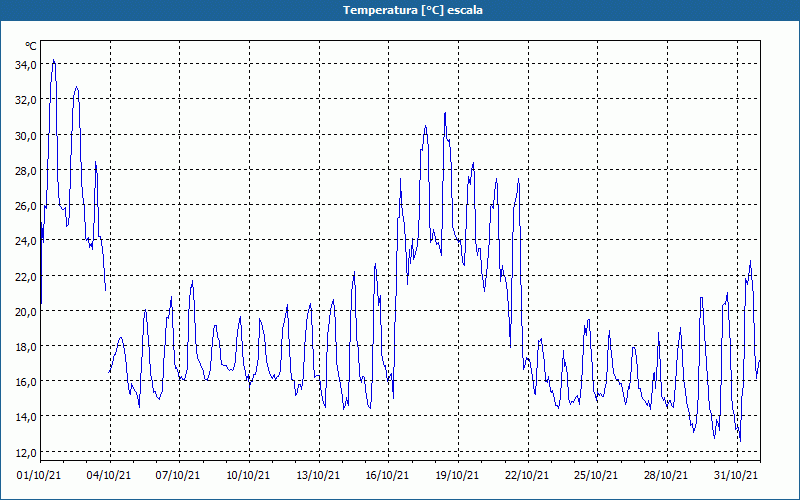Click the date label 16/10/21
The height and width of the screenshot is (500, 800).
387,476
